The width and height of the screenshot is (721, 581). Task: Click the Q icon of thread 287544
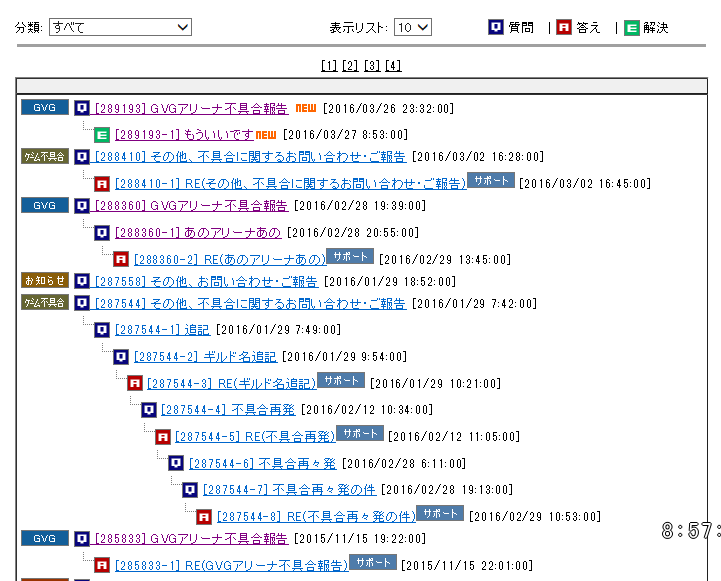(82, 302)
